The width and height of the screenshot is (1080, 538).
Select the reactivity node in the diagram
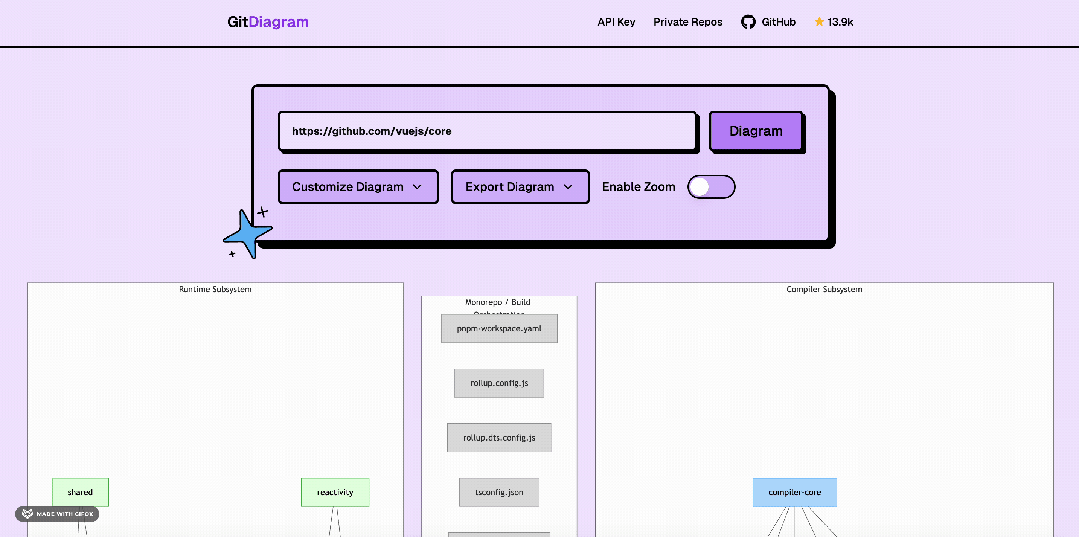[335, 492]
